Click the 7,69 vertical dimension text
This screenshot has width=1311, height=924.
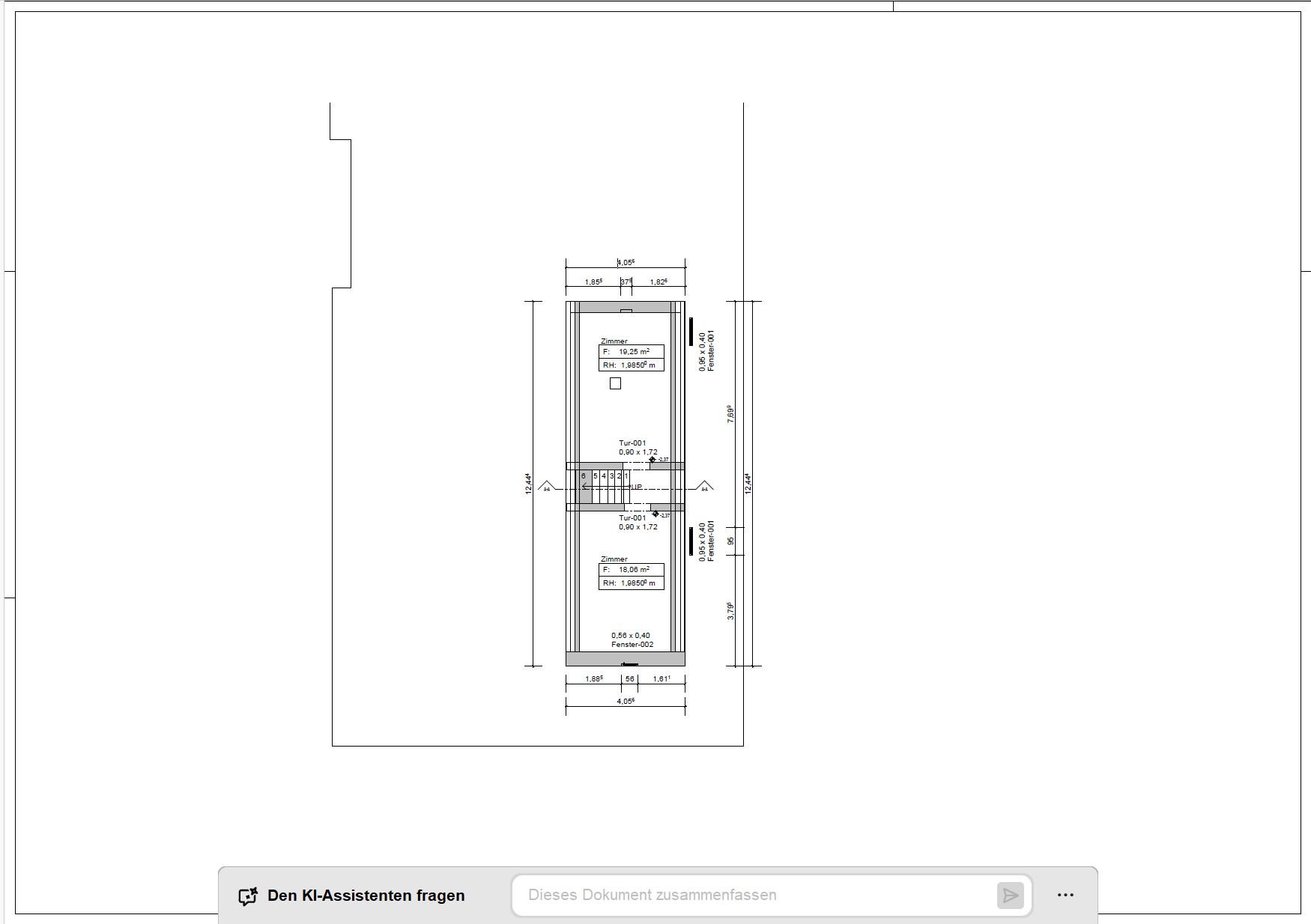coord(730,414)
